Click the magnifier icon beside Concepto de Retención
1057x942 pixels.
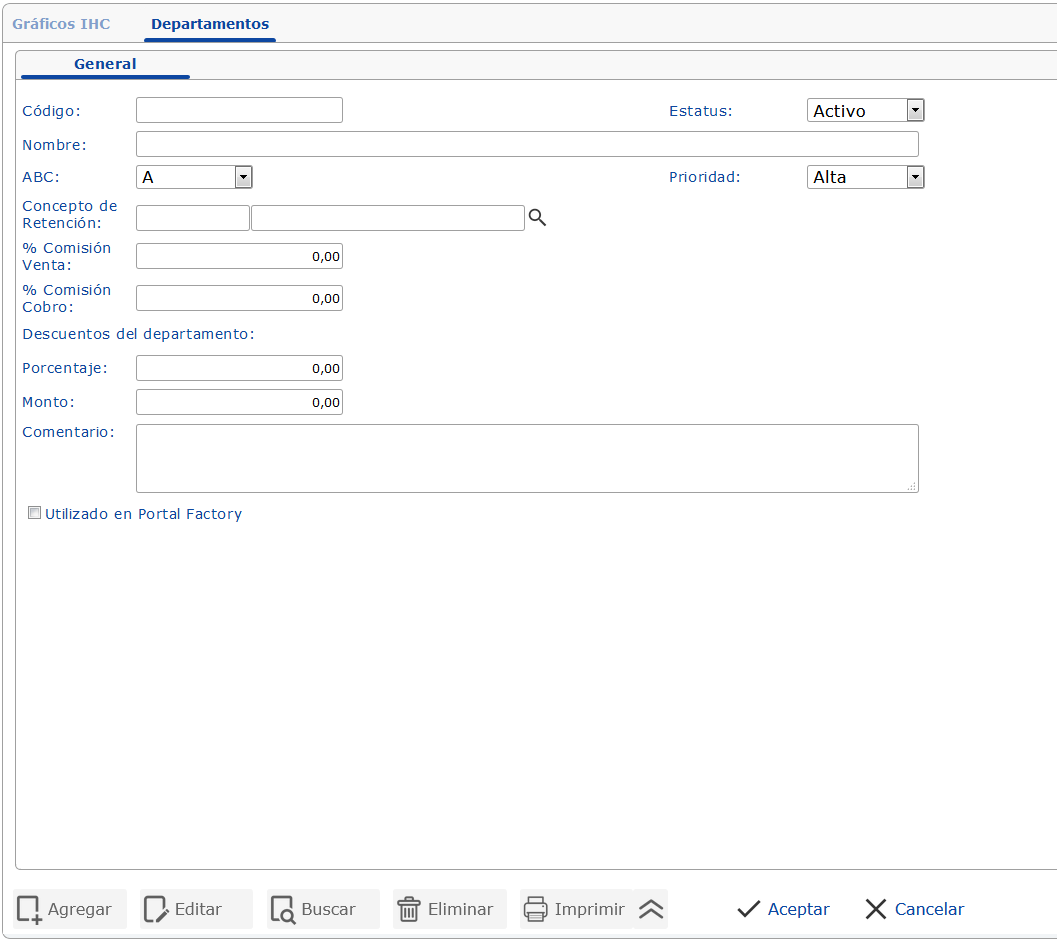537,218
